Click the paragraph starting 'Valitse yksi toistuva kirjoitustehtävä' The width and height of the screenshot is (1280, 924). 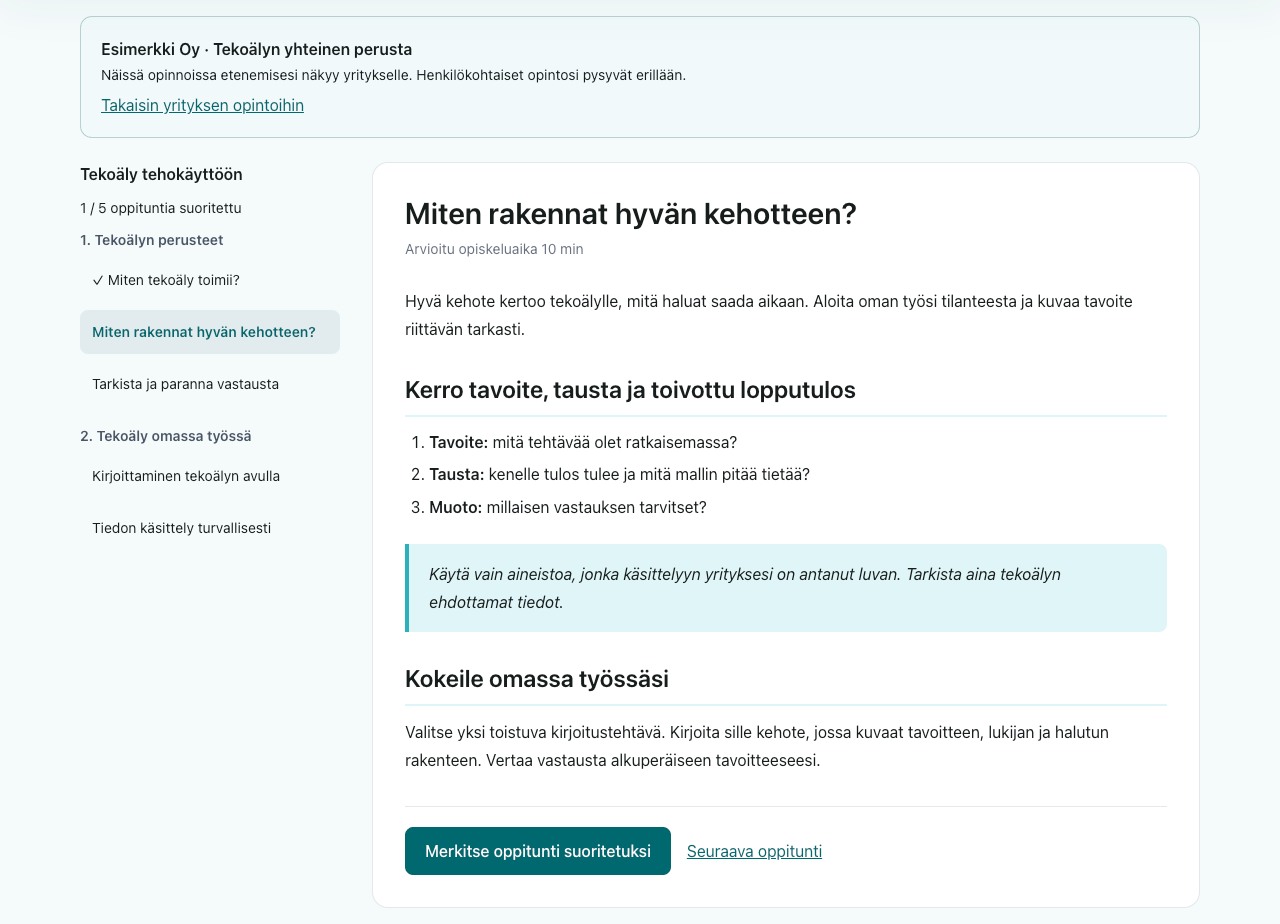point(786,746)
